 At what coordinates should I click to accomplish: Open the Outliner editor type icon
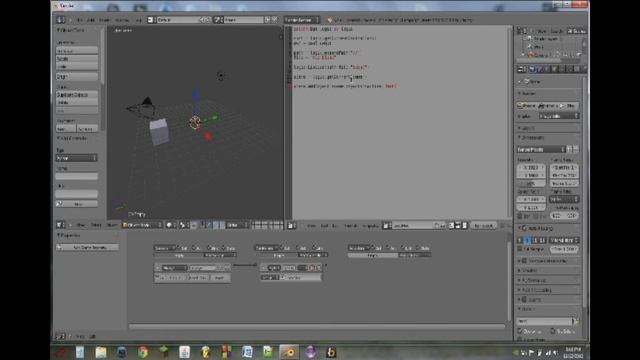pyautogui.click(x=521, y=31)
